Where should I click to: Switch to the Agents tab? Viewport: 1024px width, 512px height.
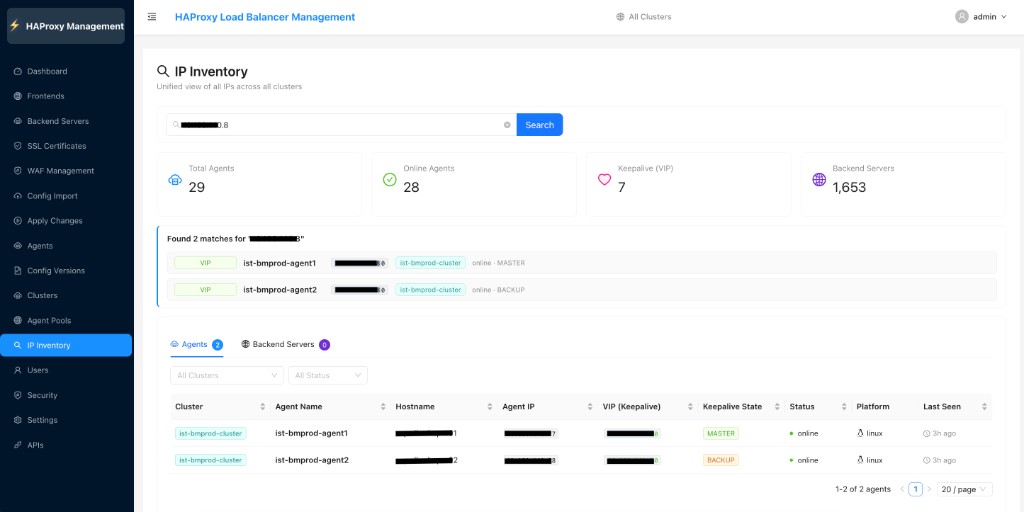pos(197,344)
